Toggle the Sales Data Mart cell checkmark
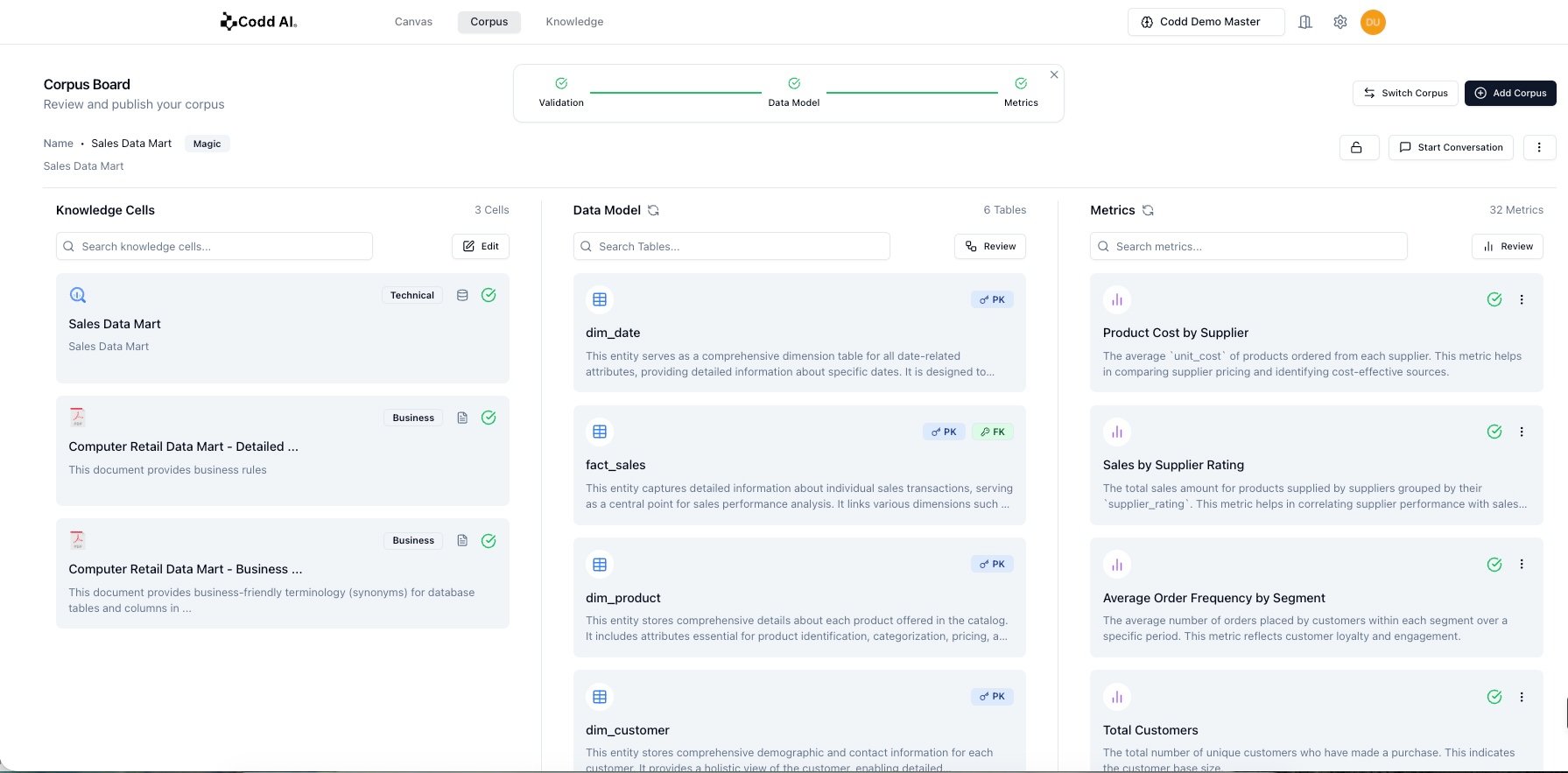 (x=489, y=295)
